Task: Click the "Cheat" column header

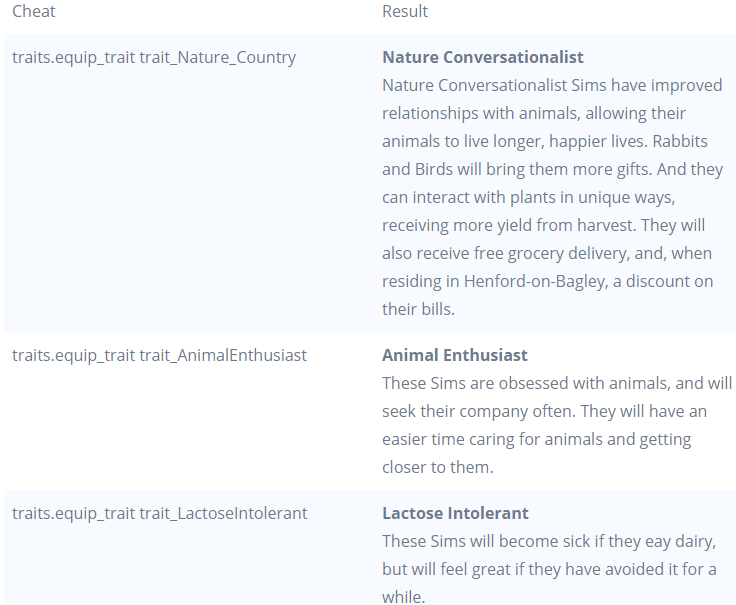Action: pos(34,11)
